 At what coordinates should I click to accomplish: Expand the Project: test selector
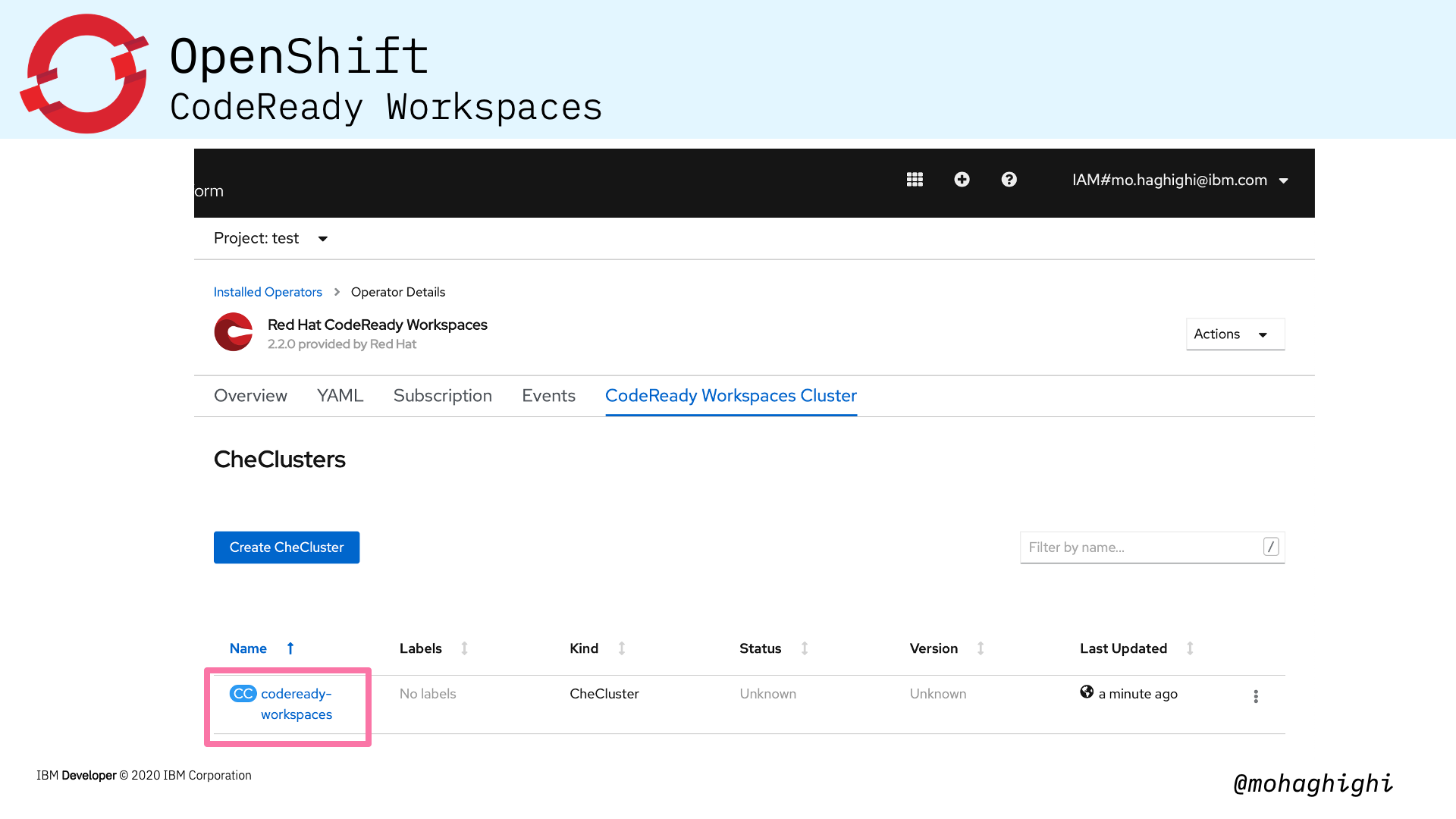[271, 238]
